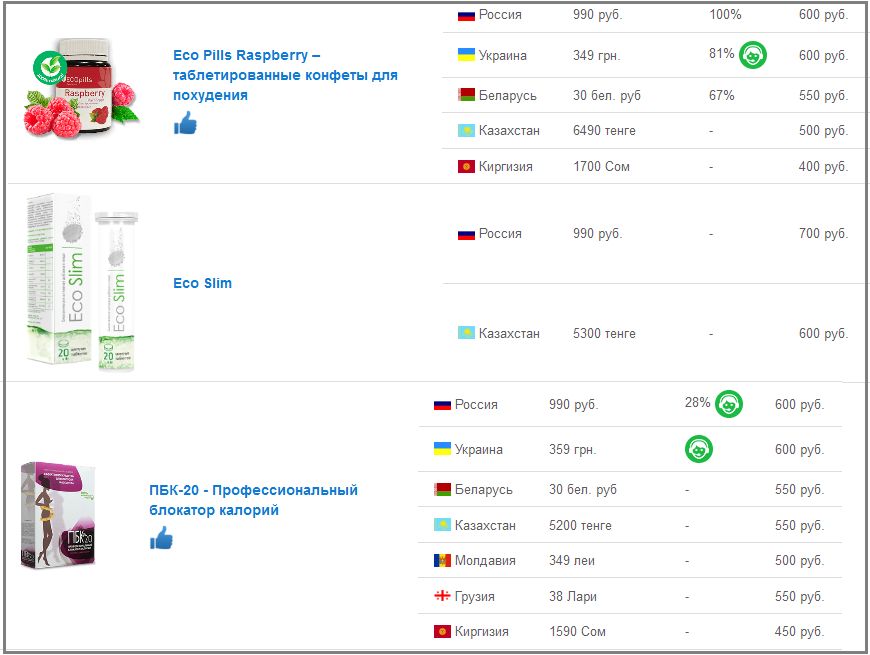Click the thumbs-up icon under ПБК-20
The height and width of the screenshot is (655, 870).
(161, 538)
